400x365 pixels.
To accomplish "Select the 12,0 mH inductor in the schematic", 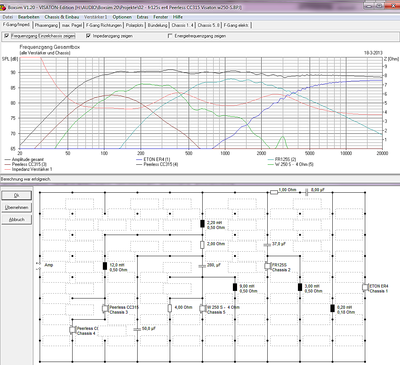I will click(x=105, y=266).
